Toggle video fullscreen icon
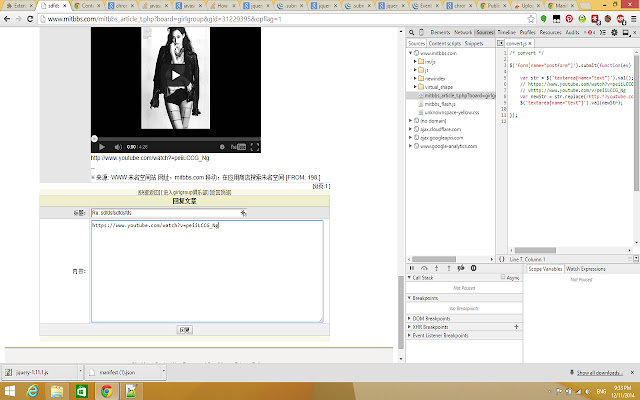The image size is (640, 400). tap(255, 147)
